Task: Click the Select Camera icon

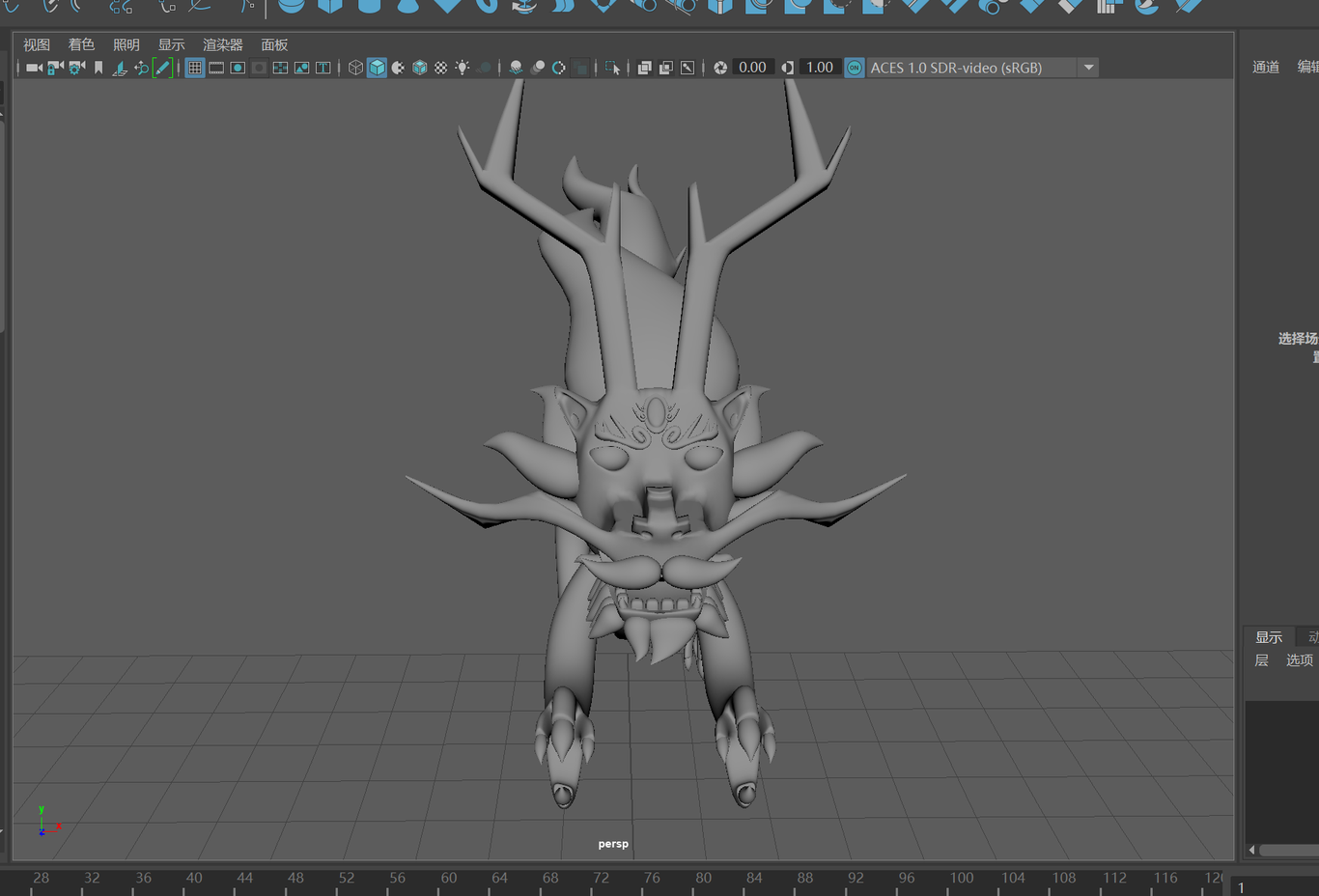Action: (x=34, y=68)
